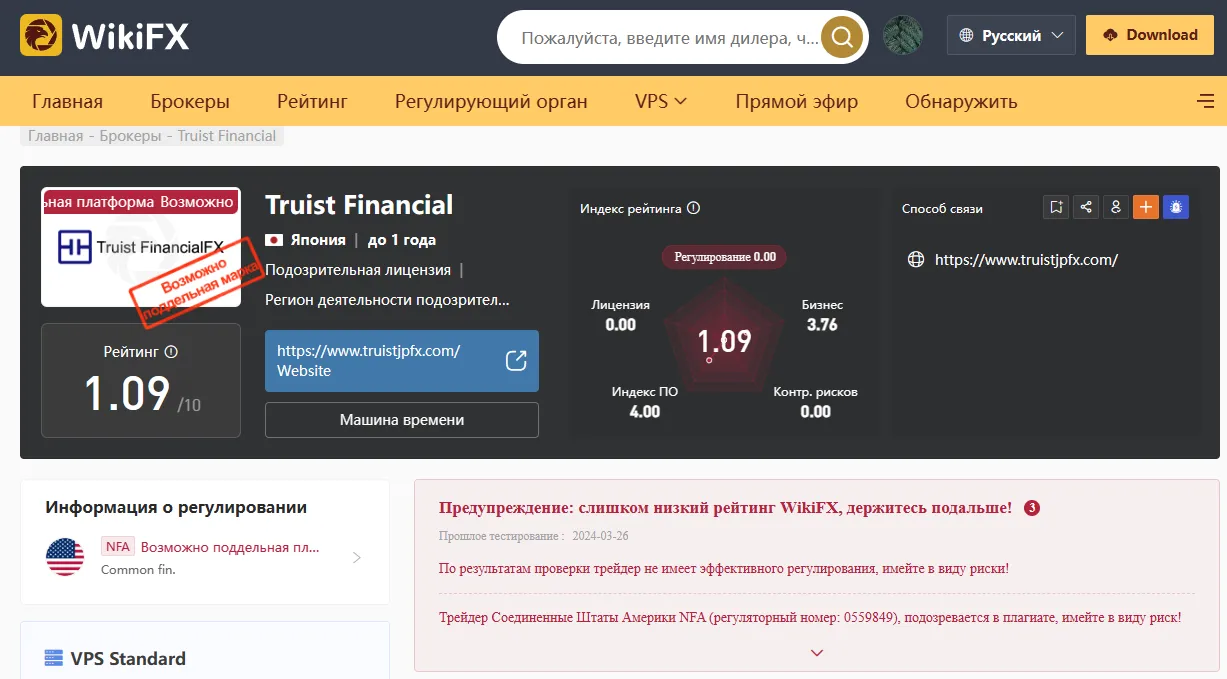Click the blue truistjpfx.com Website button
1227x679 pixels.
402,361
